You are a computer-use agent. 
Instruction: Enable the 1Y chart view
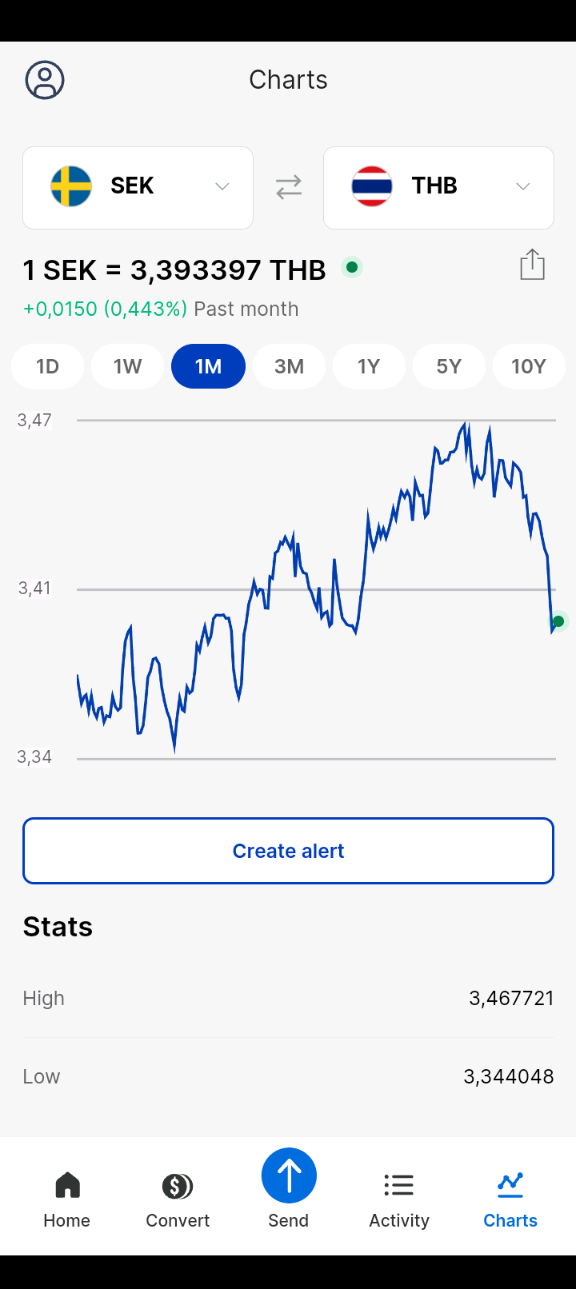(368, 366)
